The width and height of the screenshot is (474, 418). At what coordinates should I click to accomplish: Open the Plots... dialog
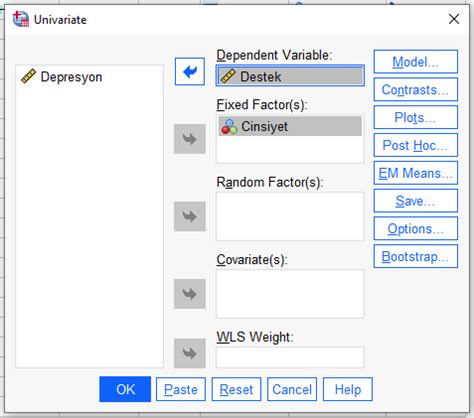416,117
